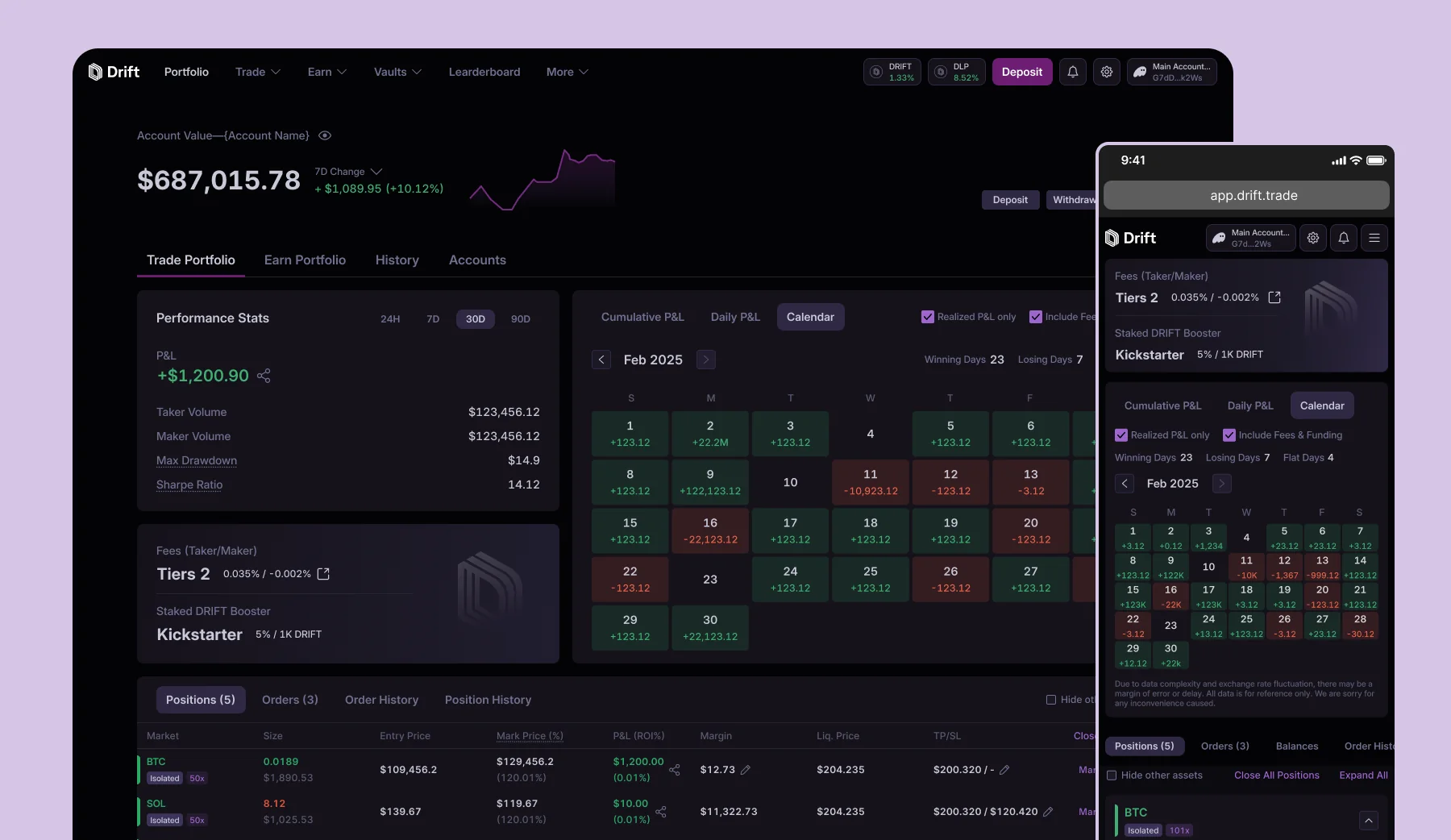
Task: Check Hide other assets in mobile view
Action: tap(1112, 776)
